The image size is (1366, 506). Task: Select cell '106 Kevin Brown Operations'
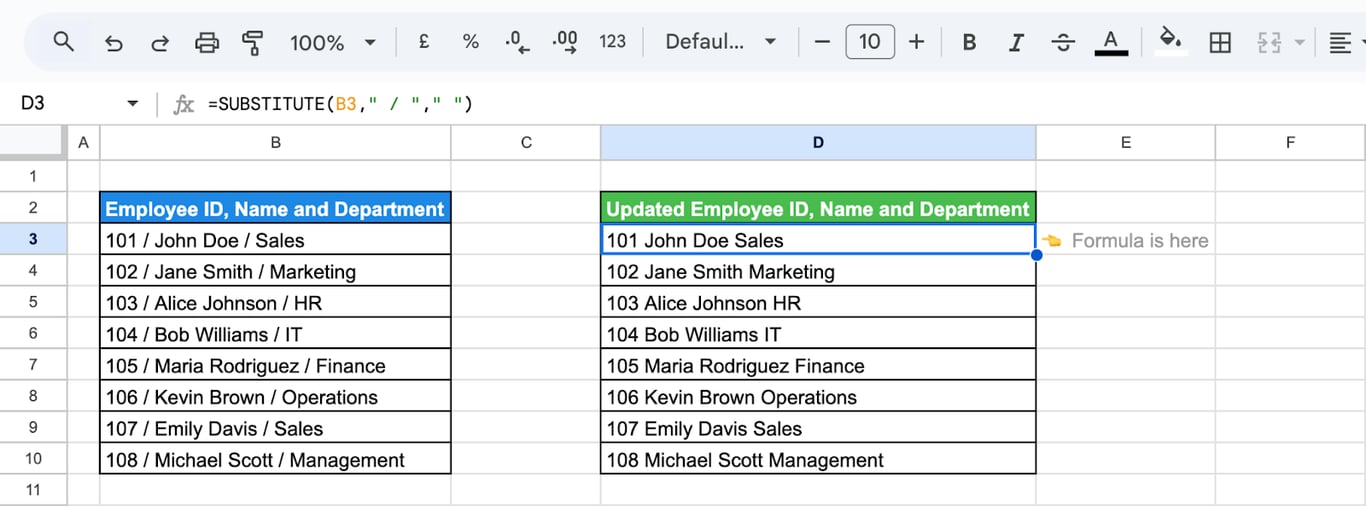tap(818, 397)
